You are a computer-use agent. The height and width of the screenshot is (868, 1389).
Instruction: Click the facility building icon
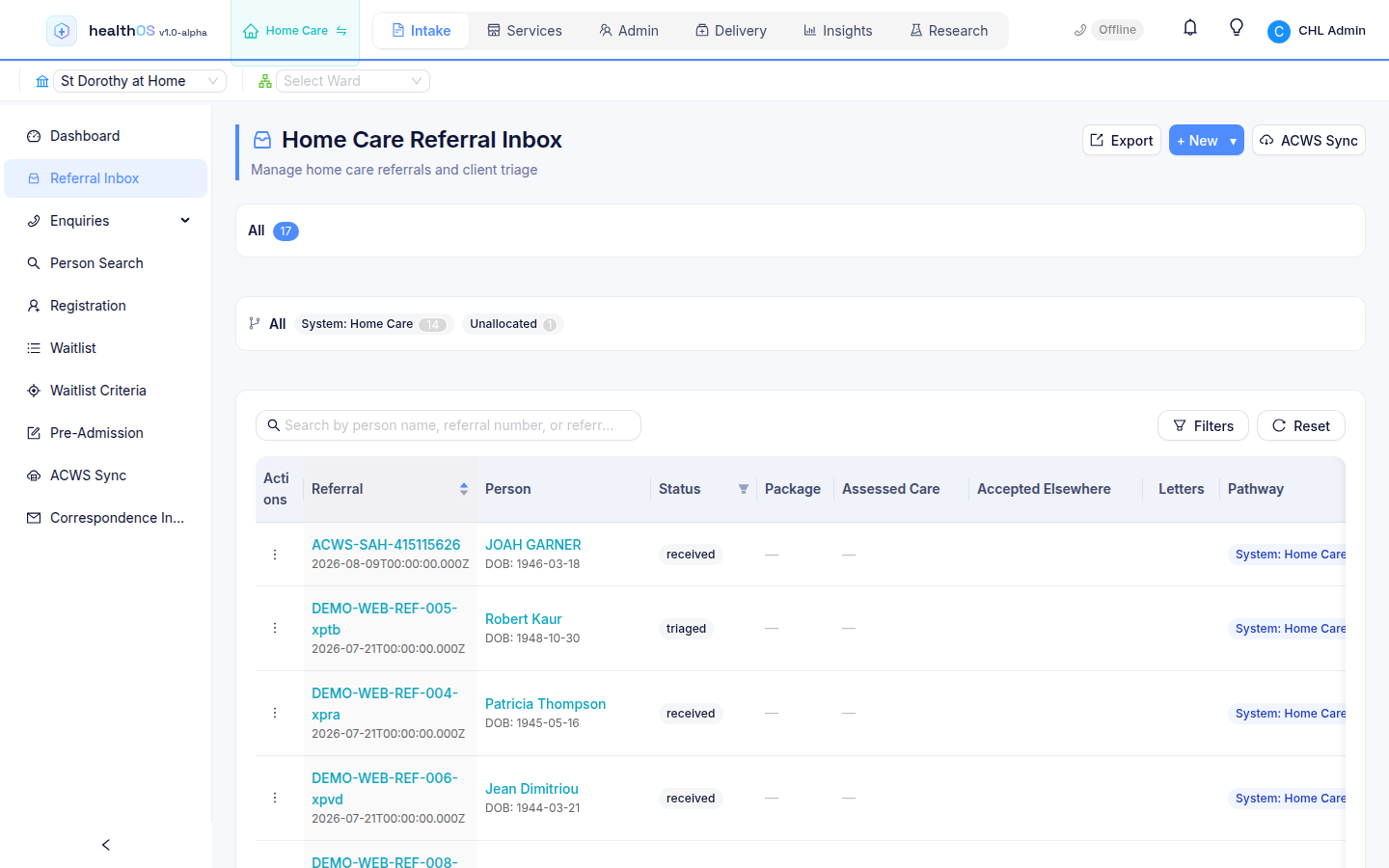point(42,81)
